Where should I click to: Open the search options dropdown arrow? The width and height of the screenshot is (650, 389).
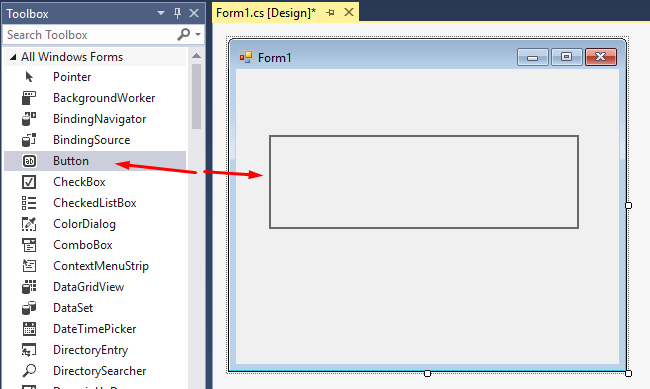coord(198,34)
